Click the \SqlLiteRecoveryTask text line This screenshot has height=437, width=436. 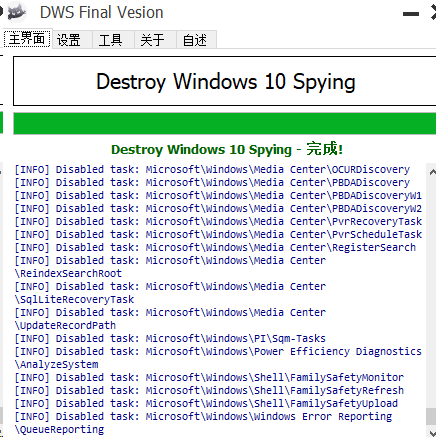74,300
